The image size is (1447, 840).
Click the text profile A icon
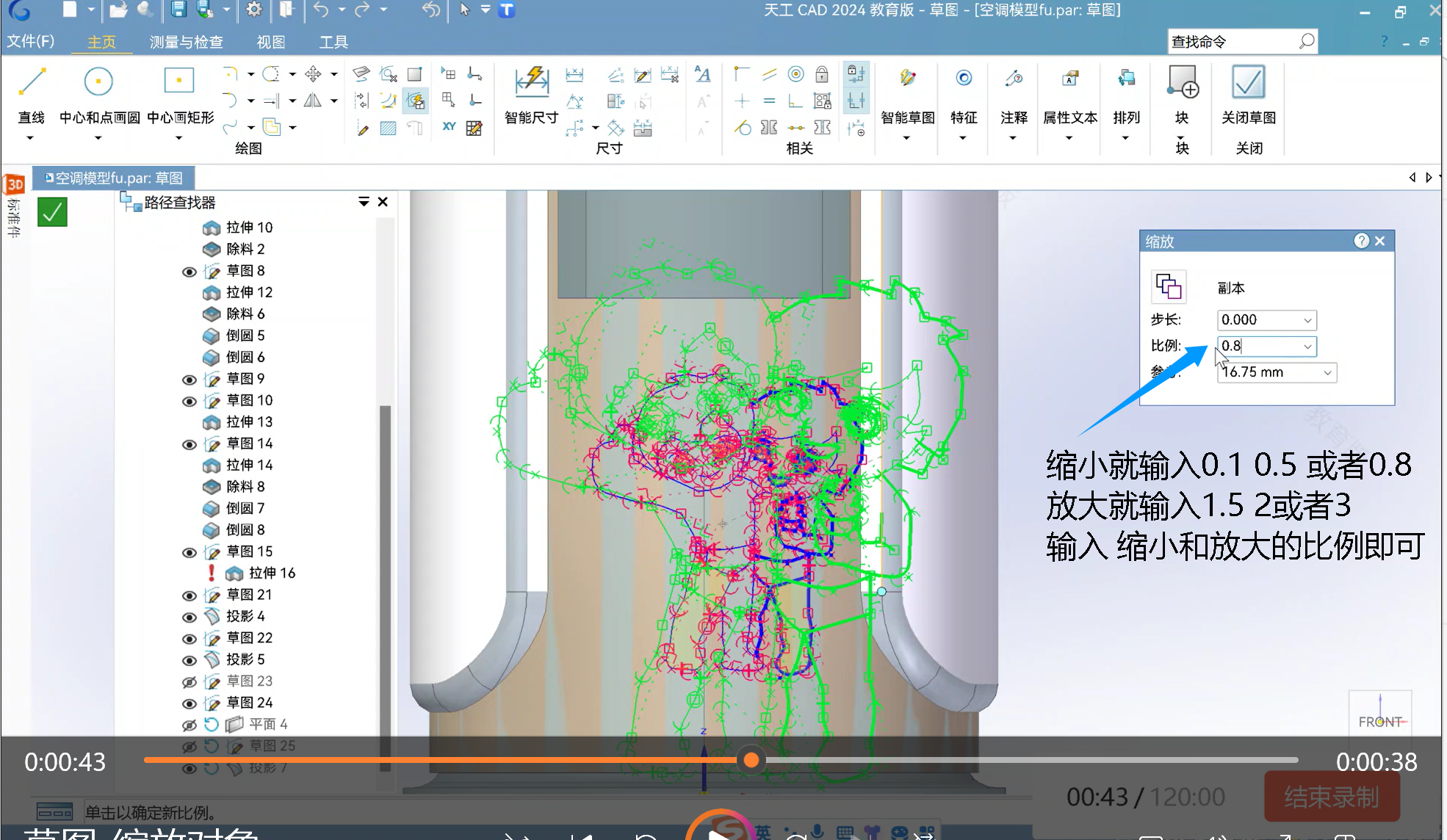pos(703,74)
